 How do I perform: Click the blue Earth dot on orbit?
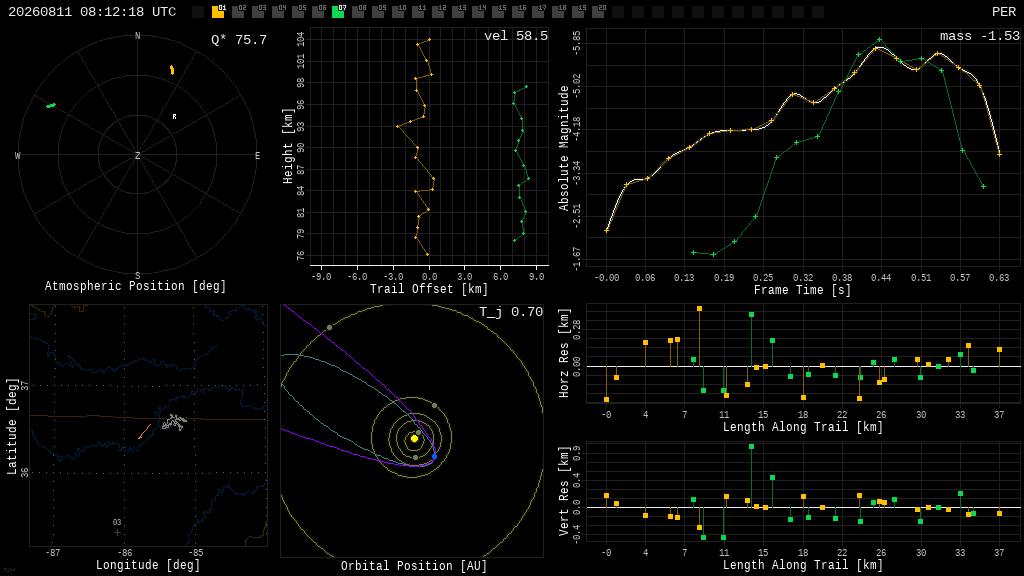[x=434, y=456]
